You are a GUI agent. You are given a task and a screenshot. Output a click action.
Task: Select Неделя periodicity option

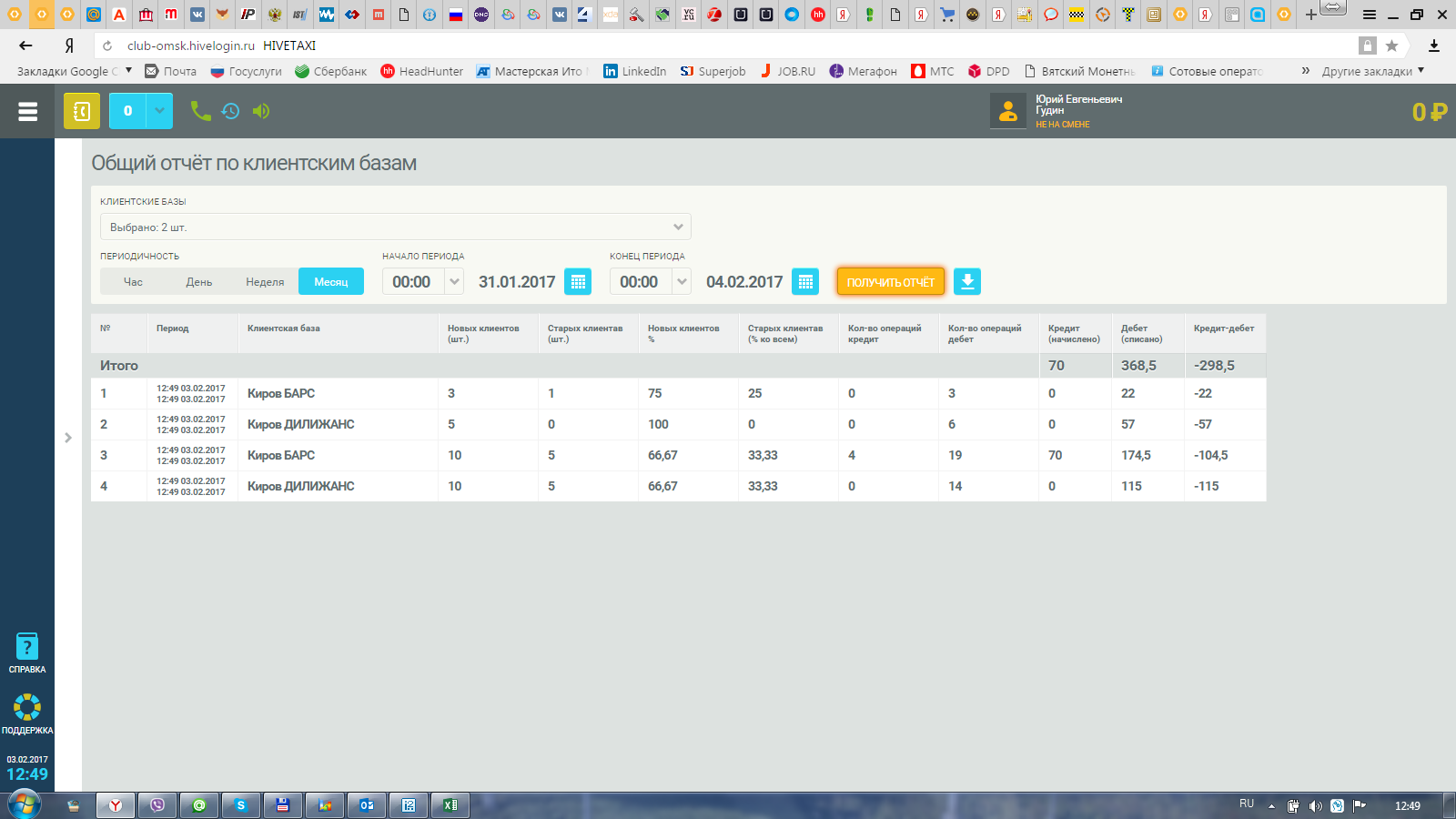click(265, 282)
